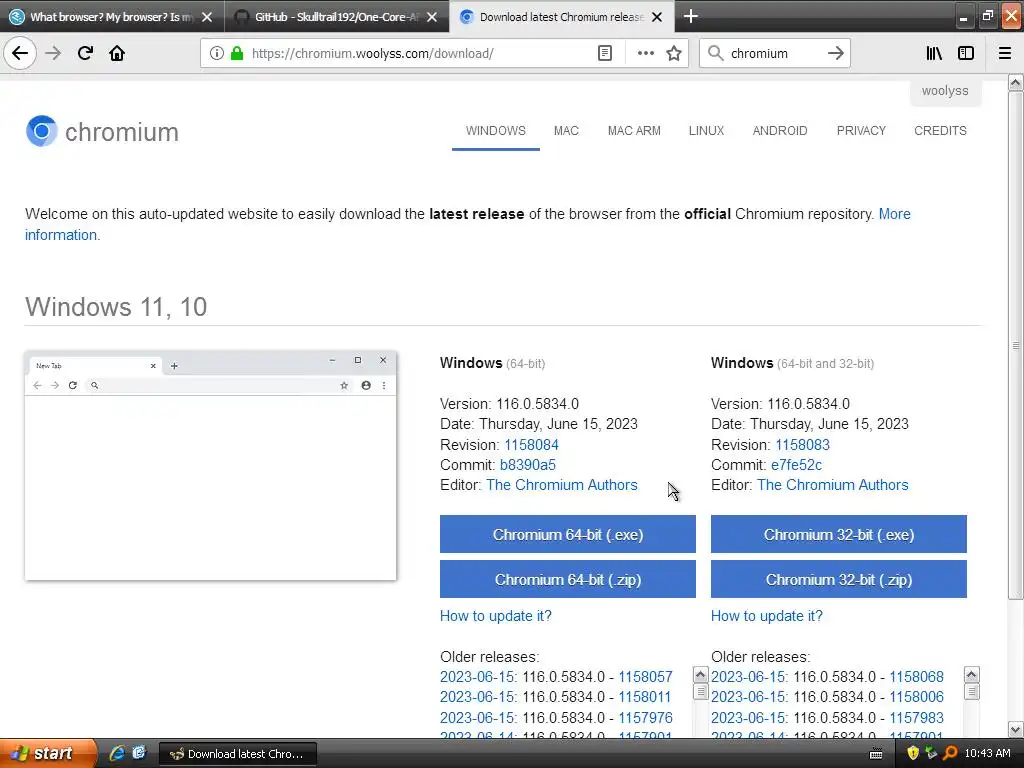Submit search with the arrow button

tap(836, 53)
